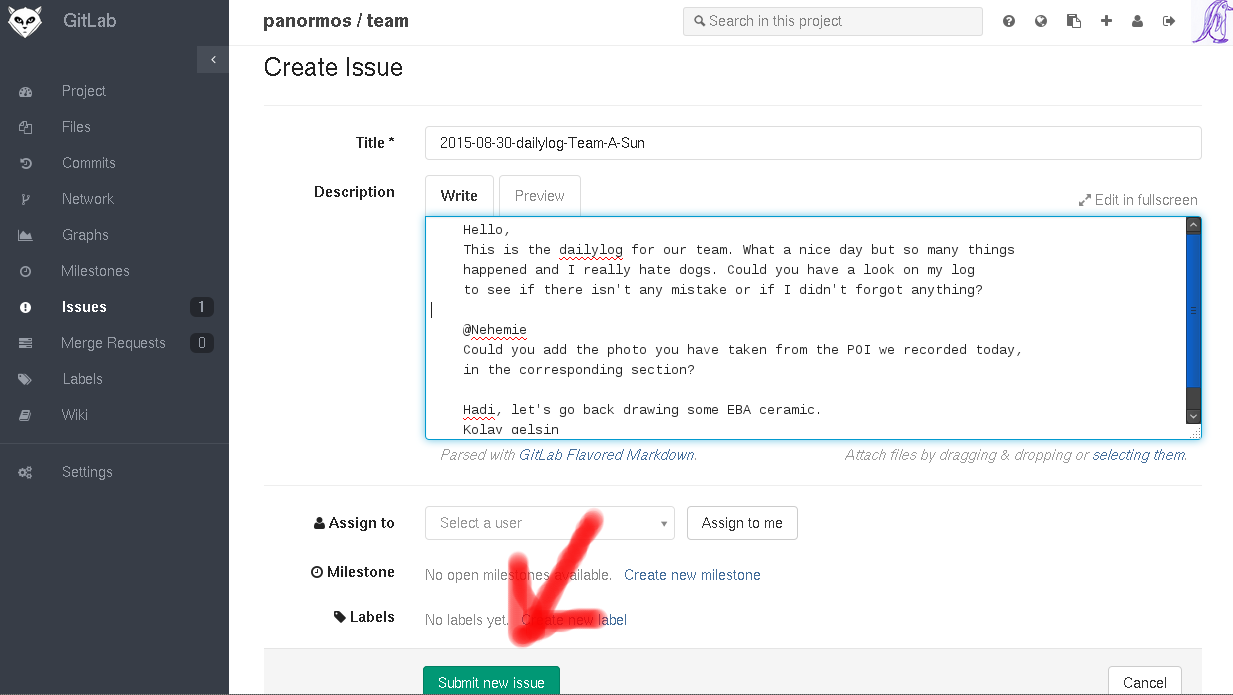The height and width of the screenshot is (695, 1233).
Task: Click the penguin user avatar
Action: (x=1211, y=22)
